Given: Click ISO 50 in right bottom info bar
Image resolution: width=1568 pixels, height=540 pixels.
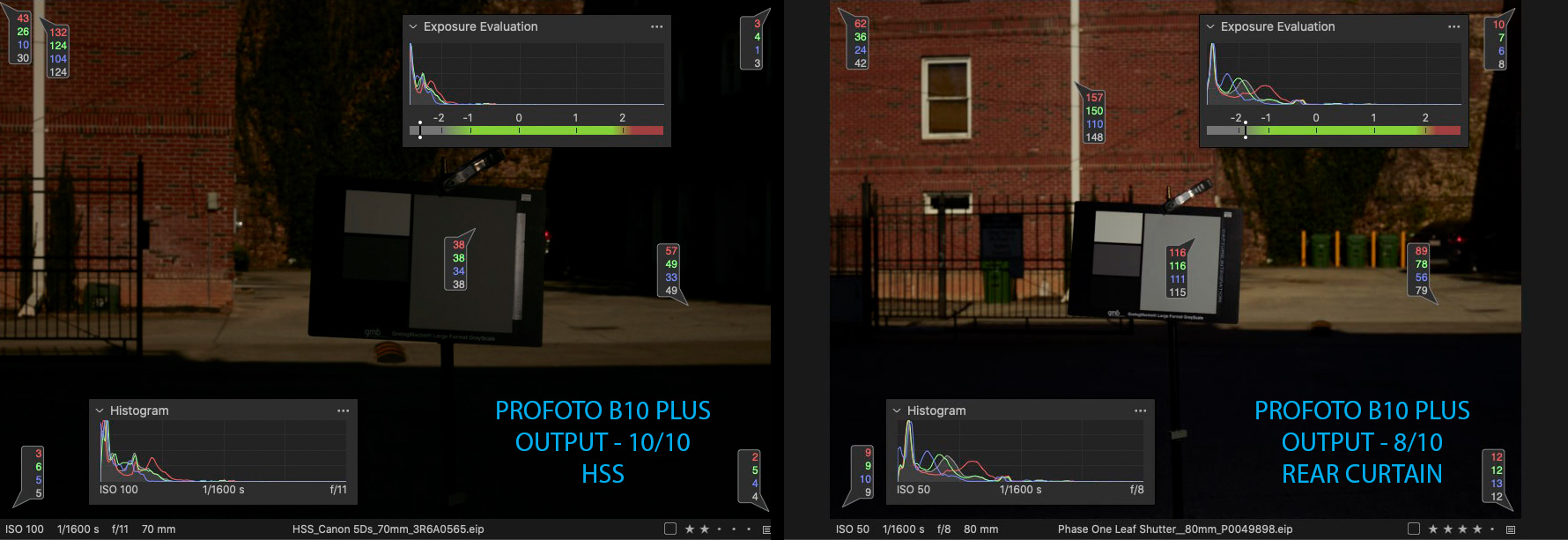Looking at the screenshot, I should [853, 529].
